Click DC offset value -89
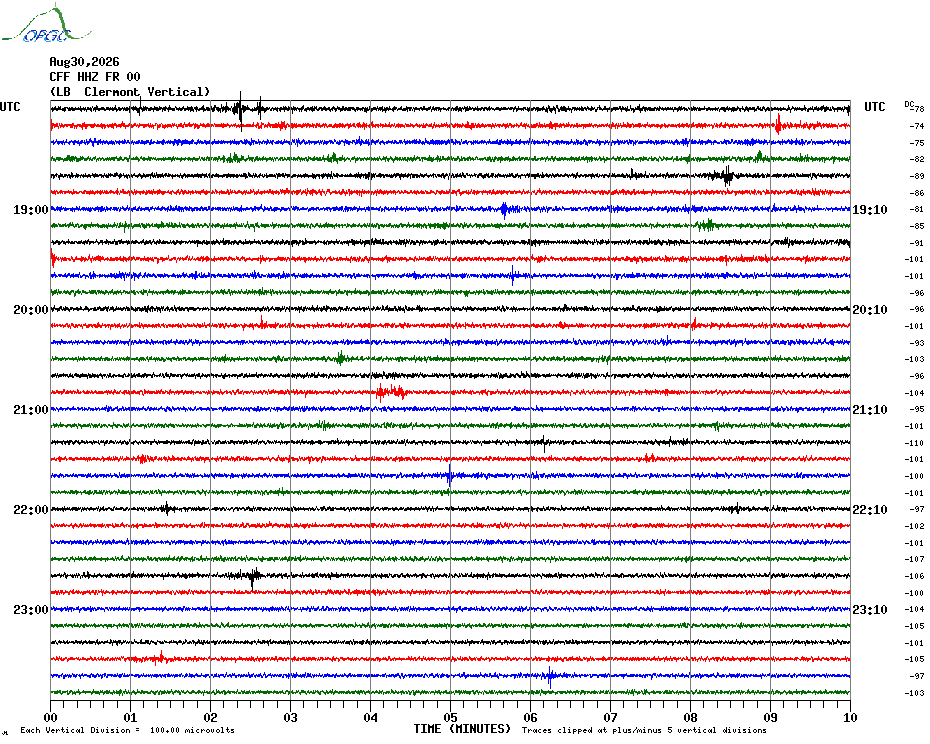This screenshot has height=744, width=930. 917,176
